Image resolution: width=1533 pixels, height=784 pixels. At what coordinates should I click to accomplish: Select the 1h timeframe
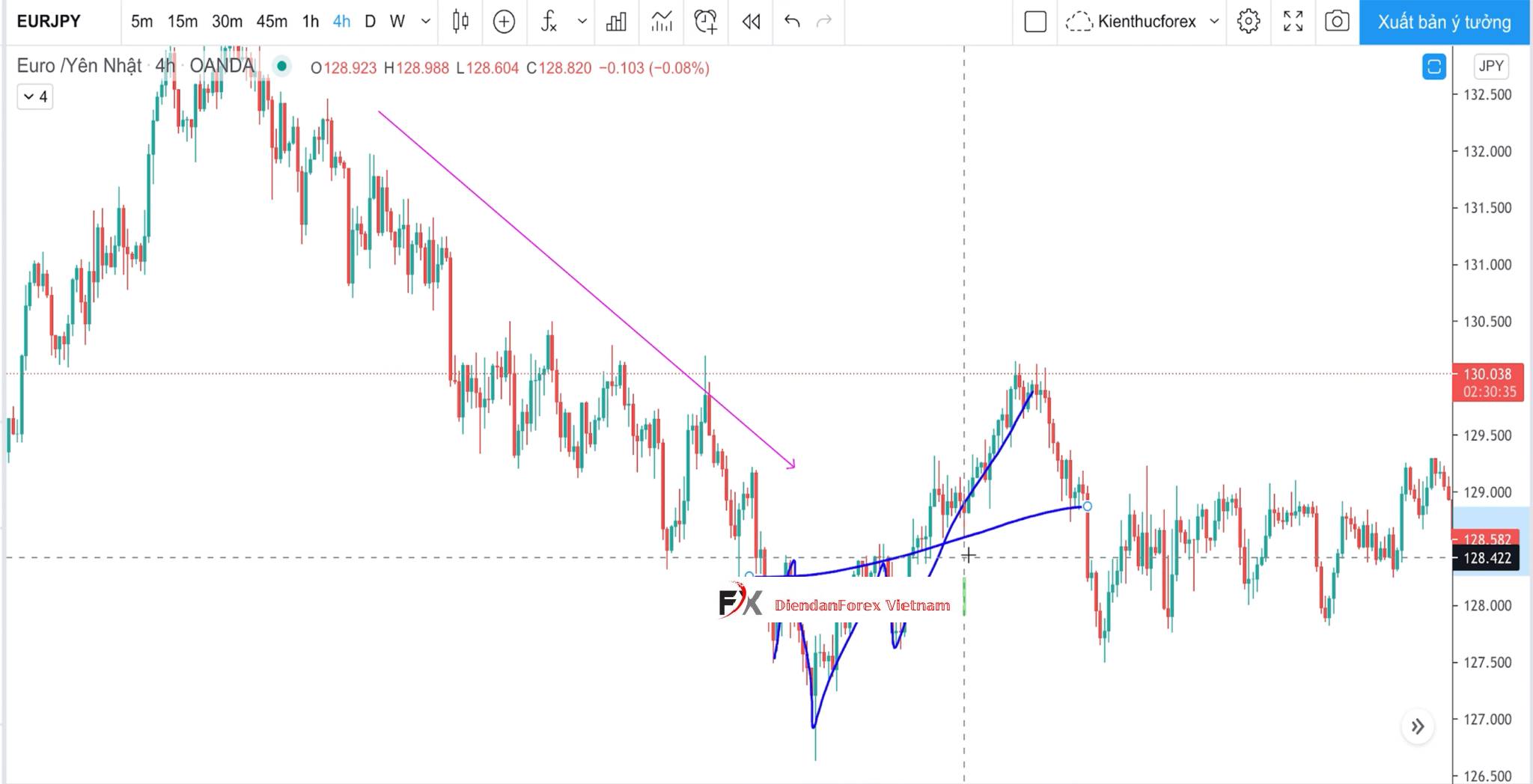[x=311, y=22]
